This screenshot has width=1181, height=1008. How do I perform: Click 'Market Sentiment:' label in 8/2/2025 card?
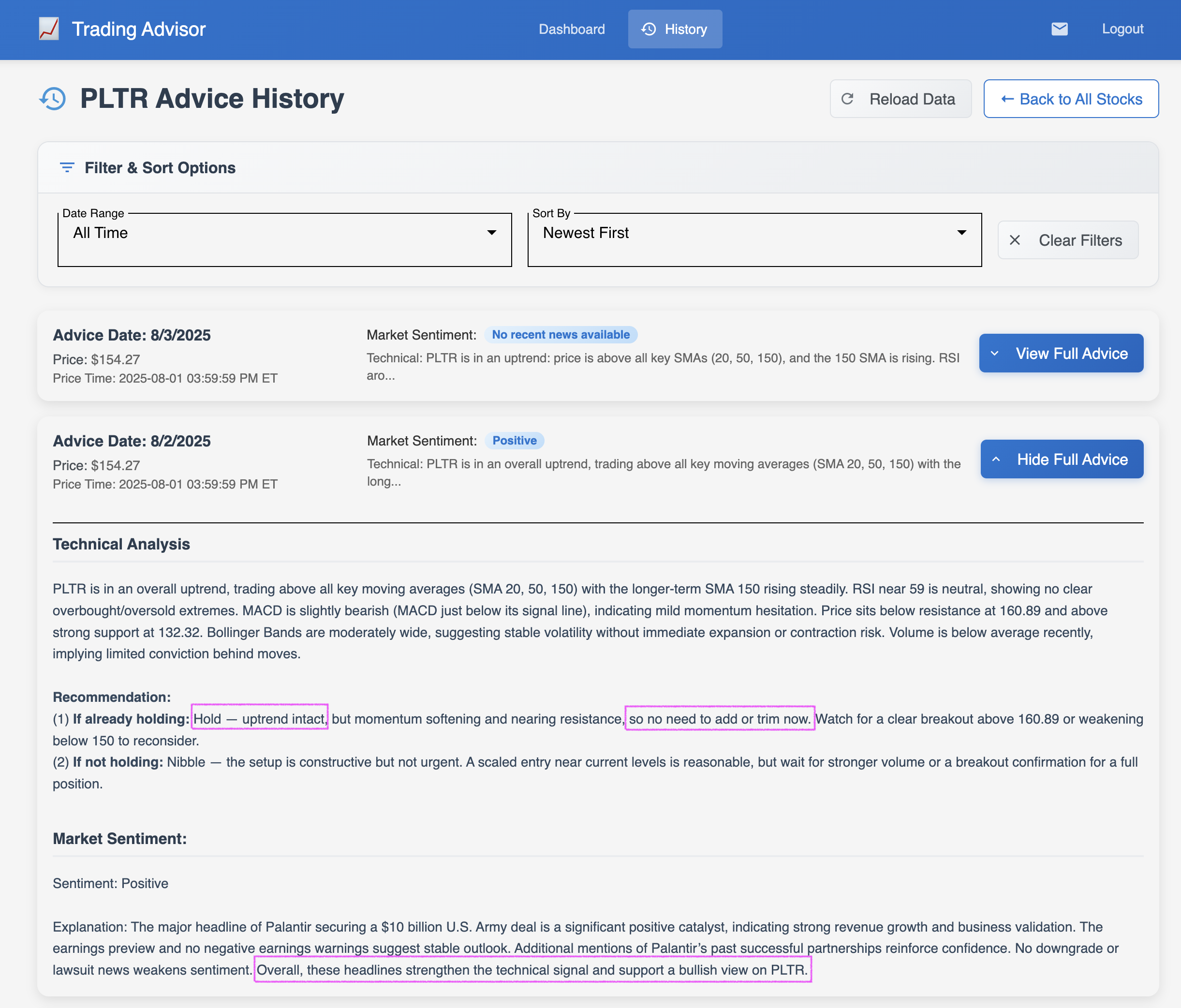click(x=422, y=441)
